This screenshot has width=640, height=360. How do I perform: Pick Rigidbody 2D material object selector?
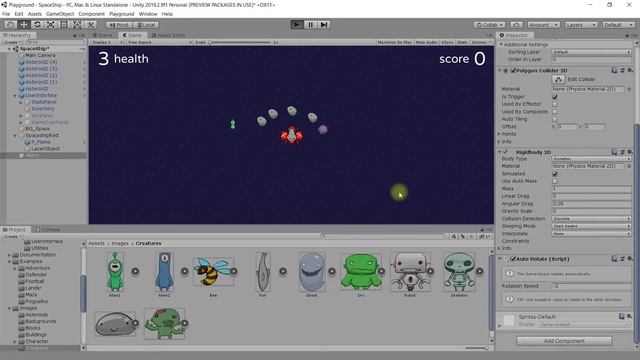[629, 166]
